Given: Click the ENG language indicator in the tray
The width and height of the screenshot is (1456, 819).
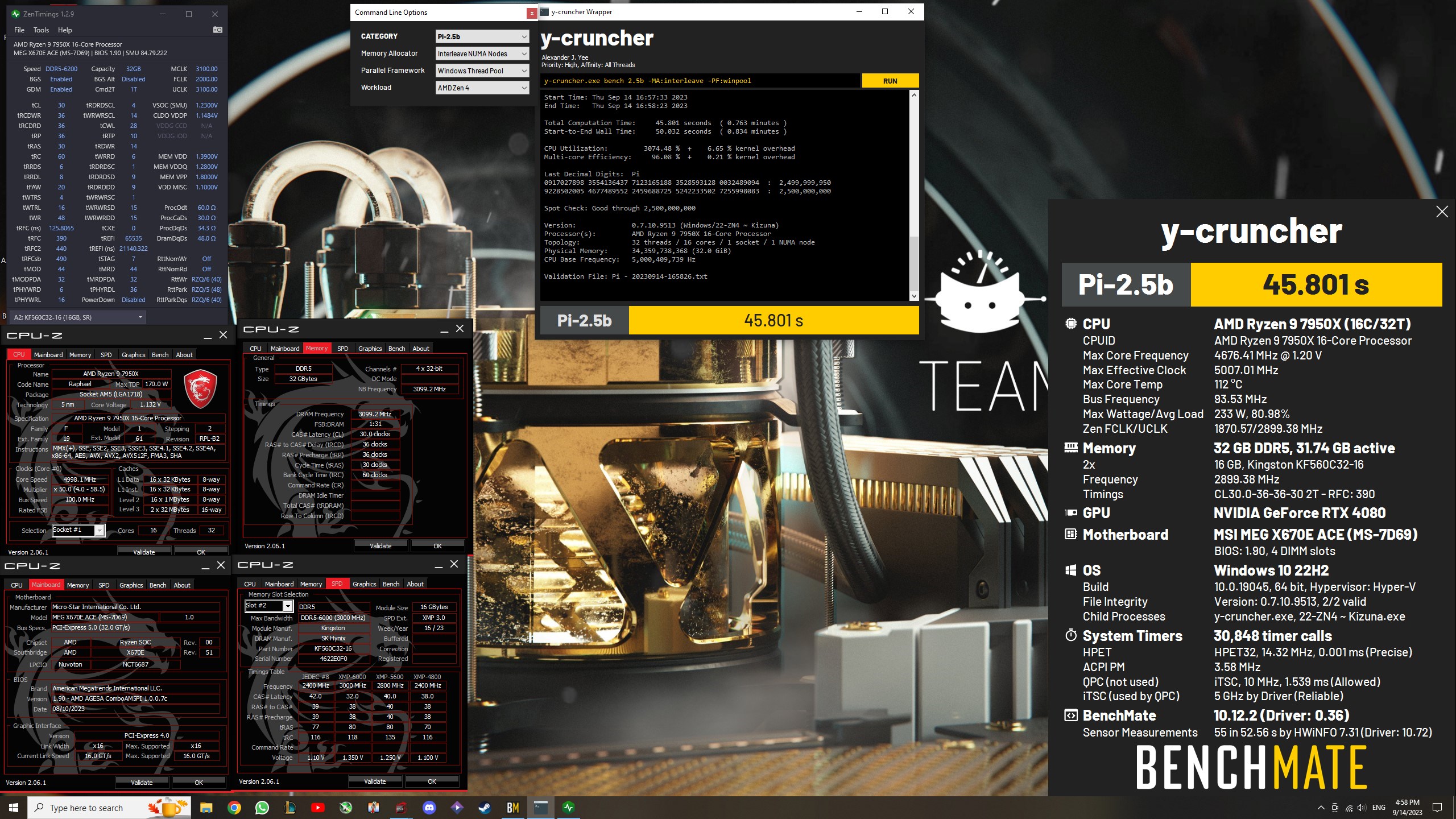Looking at the screenshot, I should [x=1379, y=808].
